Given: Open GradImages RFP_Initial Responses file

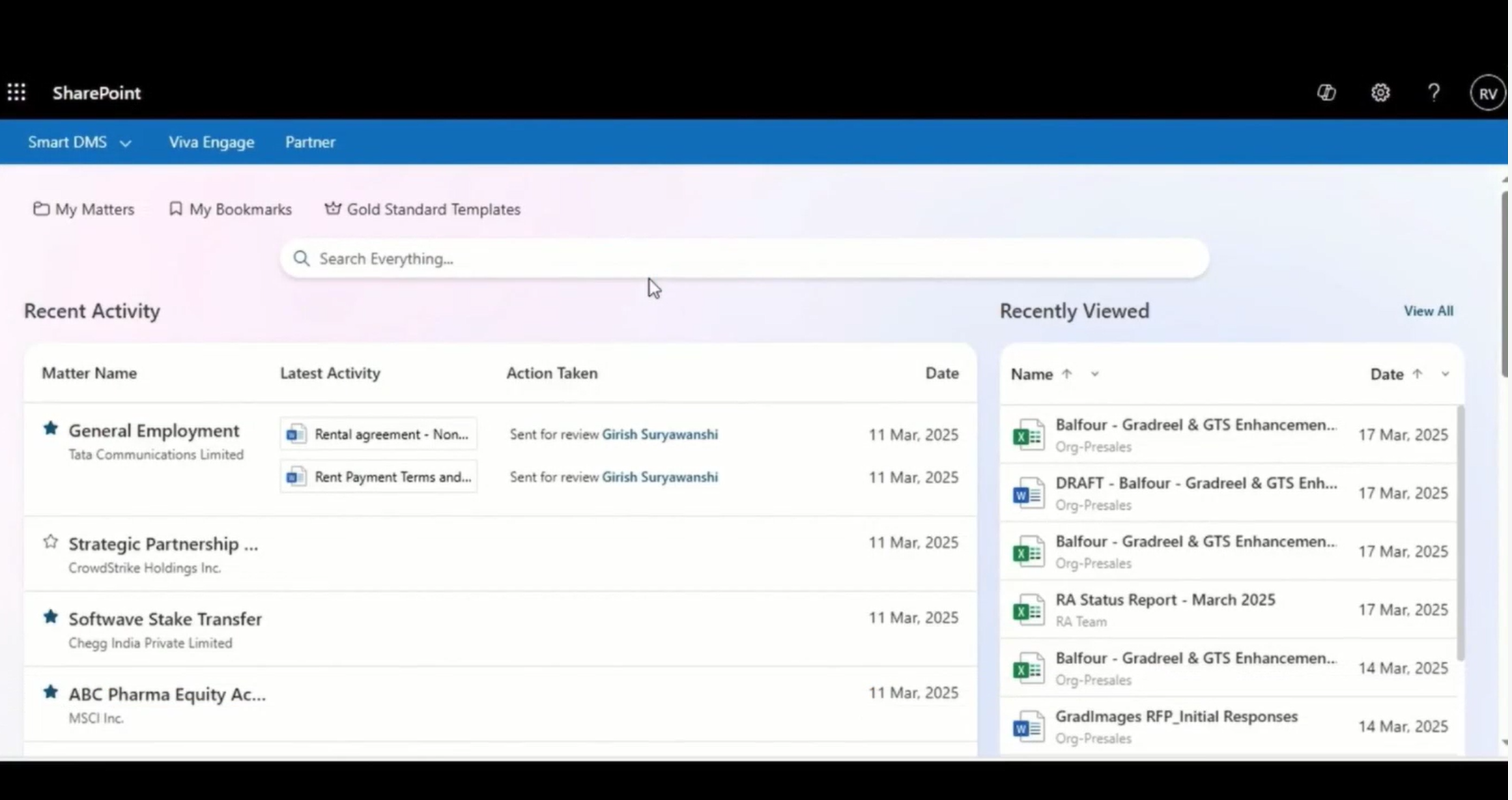Looking at the screenshot, I should [1176, 717].
